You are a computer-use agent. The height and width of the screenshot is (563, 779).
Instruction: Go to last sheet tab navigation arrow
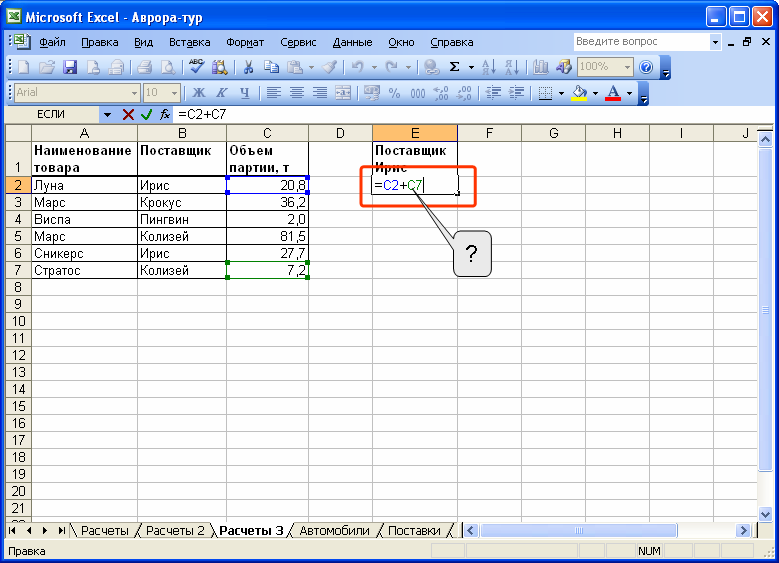pyautogui.click(x=61, y=531)
